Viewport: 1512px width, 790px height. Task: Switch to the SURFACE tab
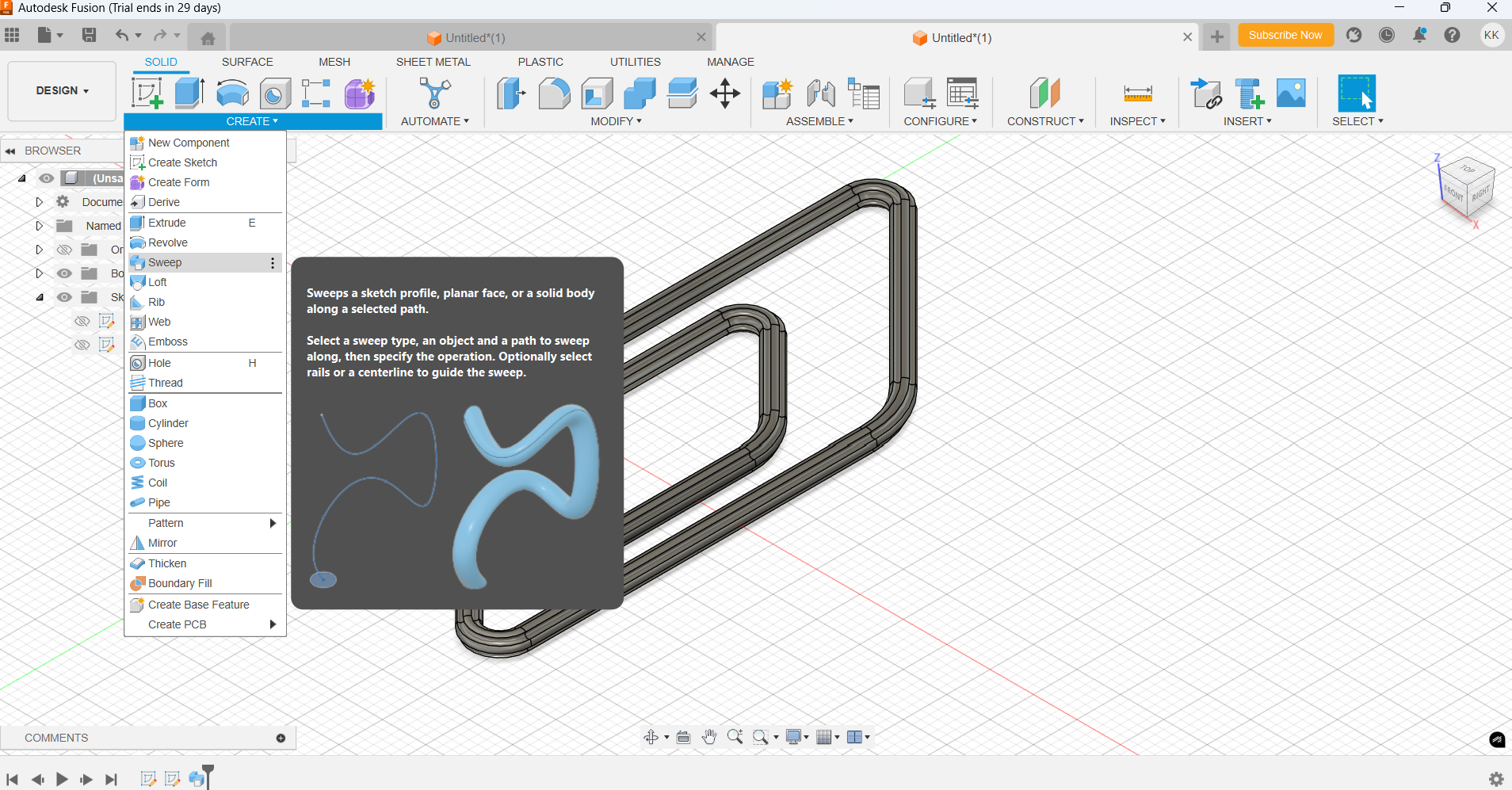[247, 62]
